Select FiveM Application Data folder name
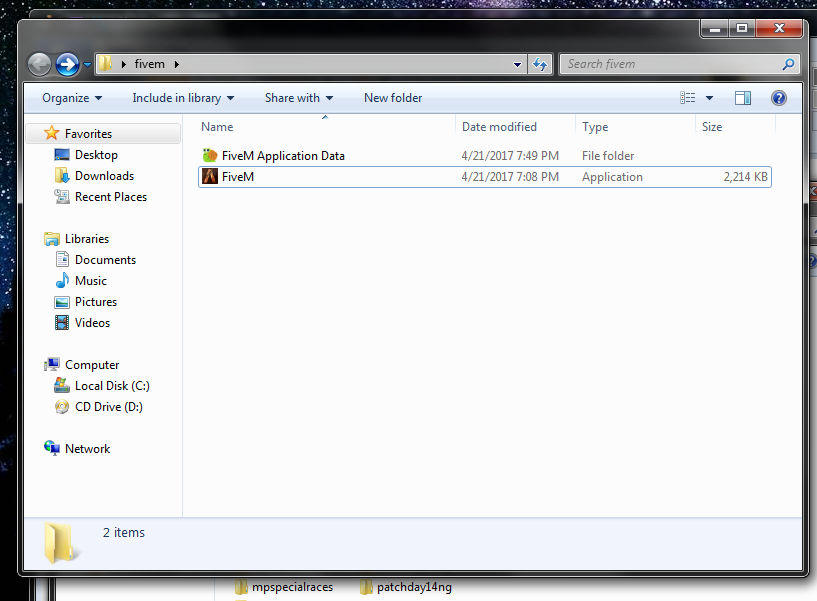This screenshot has height=601, width=817. click(283, 156)
